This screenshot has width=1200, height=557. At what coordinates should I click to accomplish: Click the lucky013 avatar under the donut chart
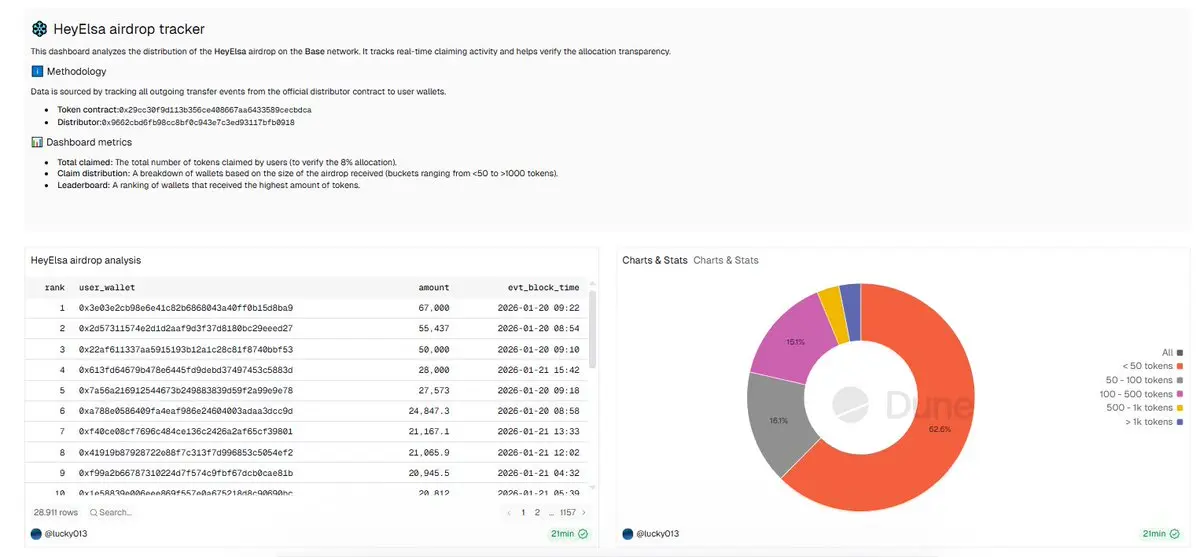628,534
